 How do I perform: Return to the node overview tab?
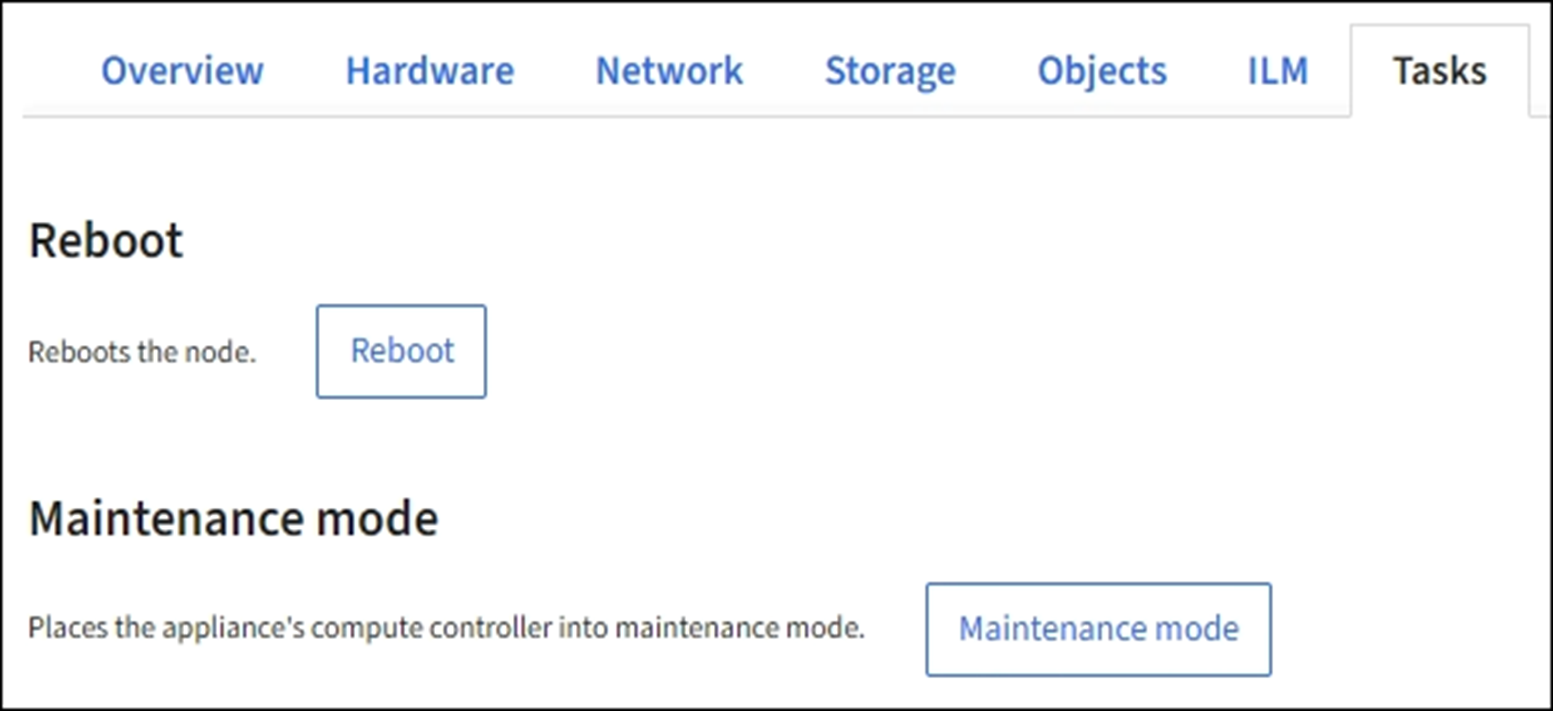182,71
